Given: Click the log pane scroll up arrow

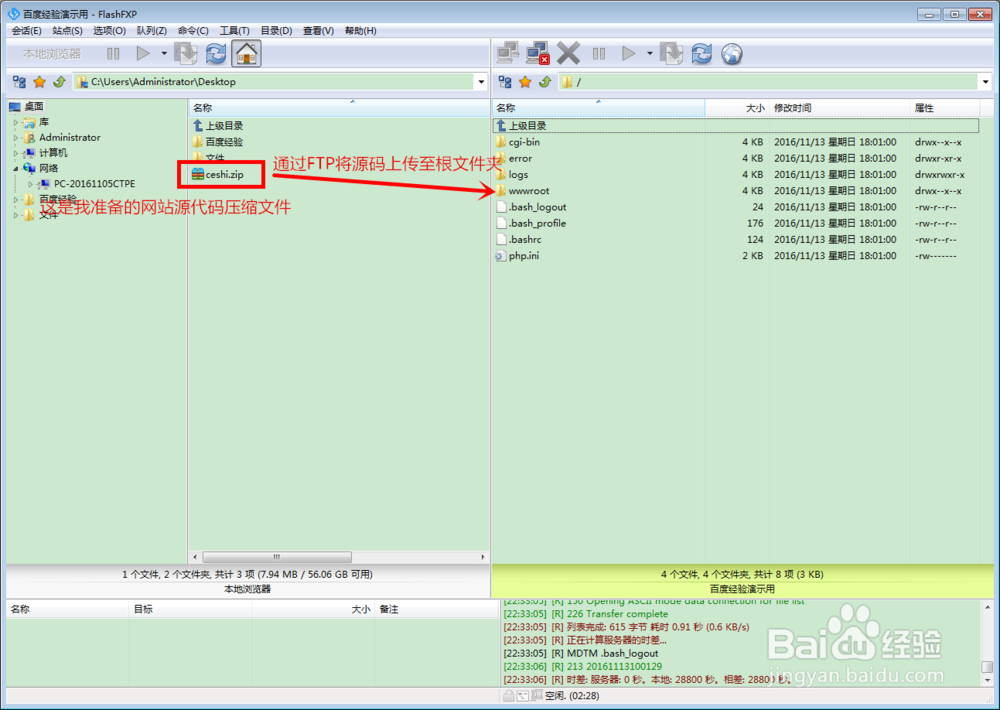Looking at the screenshot, I should (x=987, y=607).
